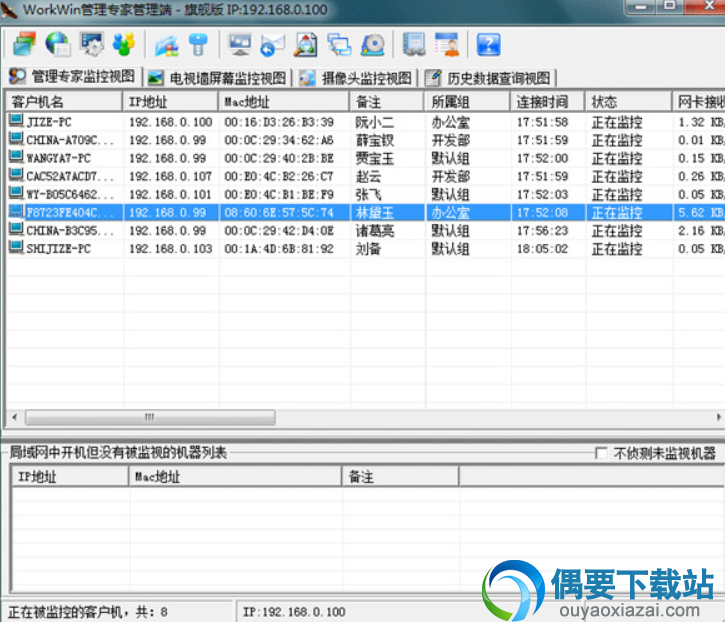Select the SHIJIZE-PC client row
The image size is (725, 622).
pyautogui.click(x=365, y=248)
